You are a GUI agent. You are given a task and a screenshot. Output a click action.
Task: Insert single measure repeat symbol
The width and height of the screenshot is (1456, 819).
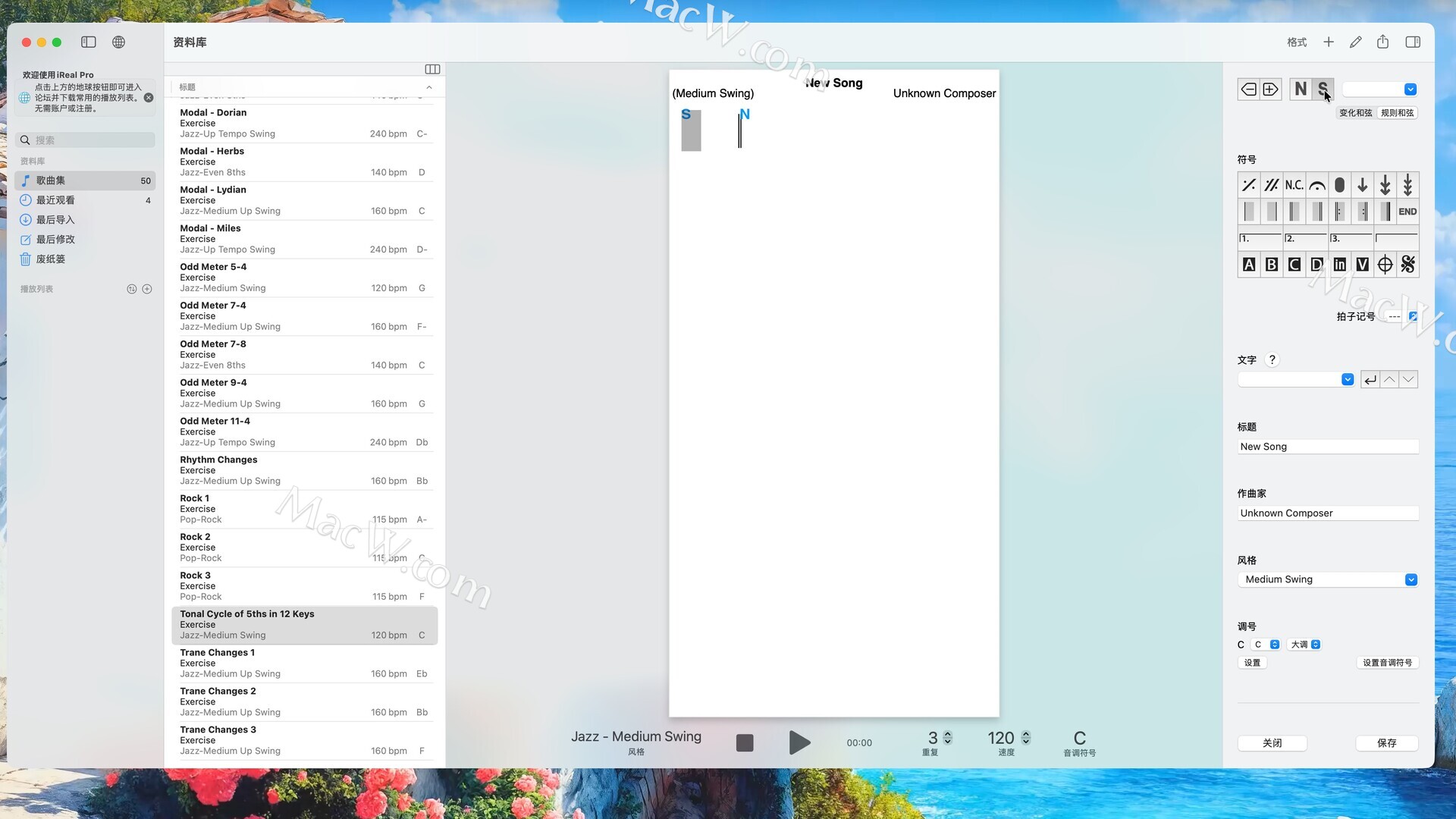click(x=1249, y=185)
